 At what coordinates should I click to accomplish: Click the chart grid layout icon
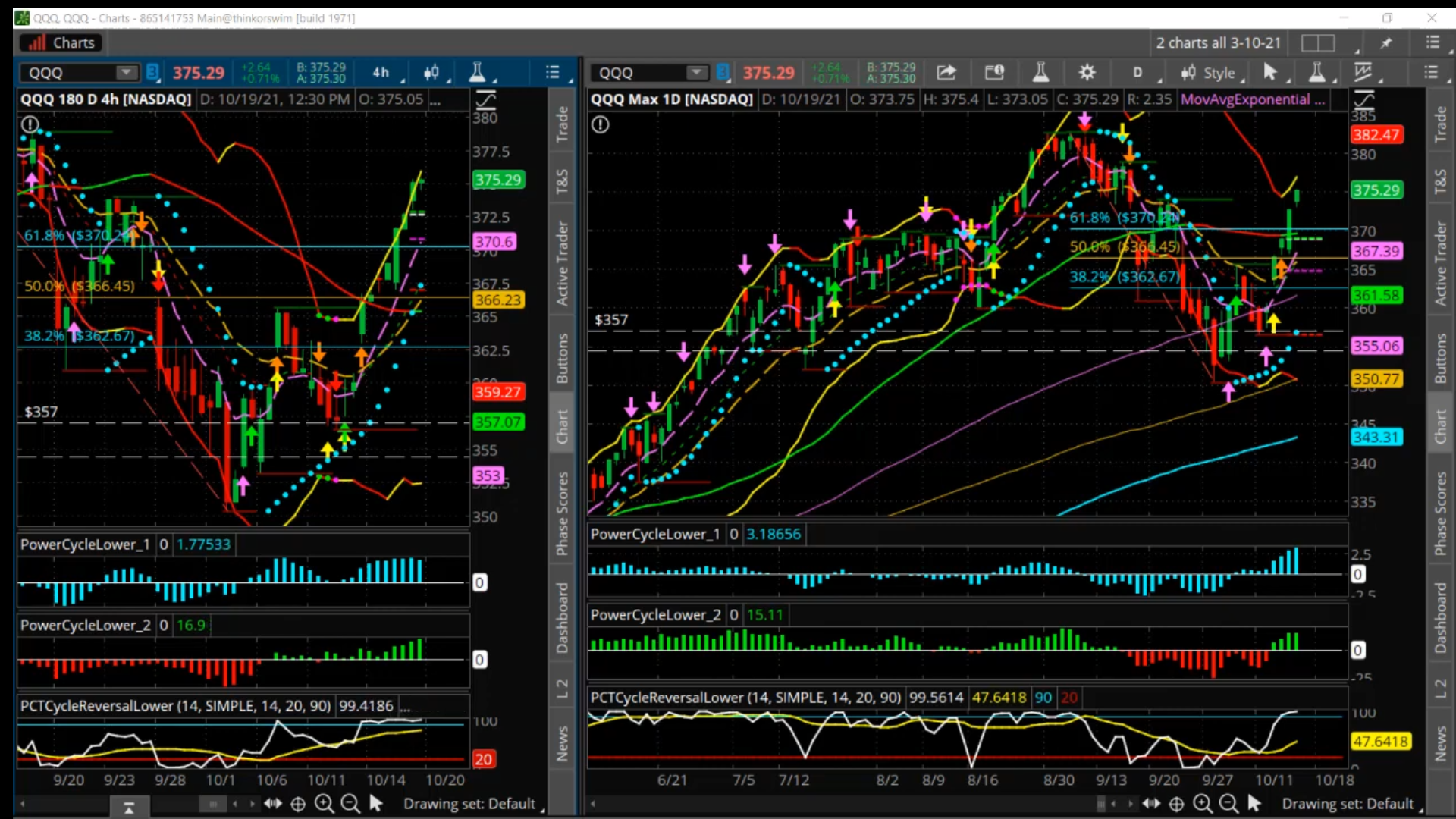1318,43
